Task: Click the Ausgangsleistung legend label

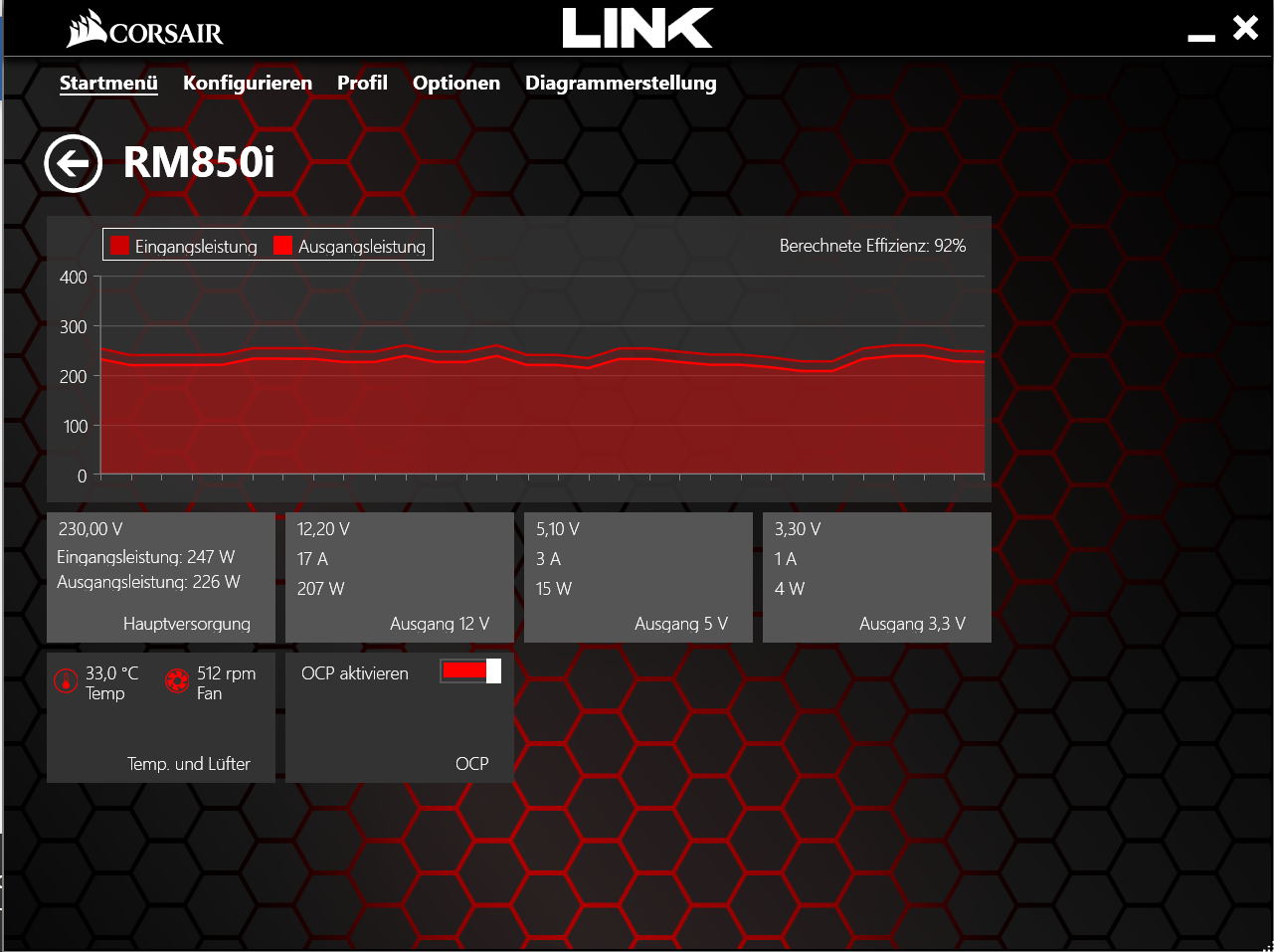Action: click(362, 247)
